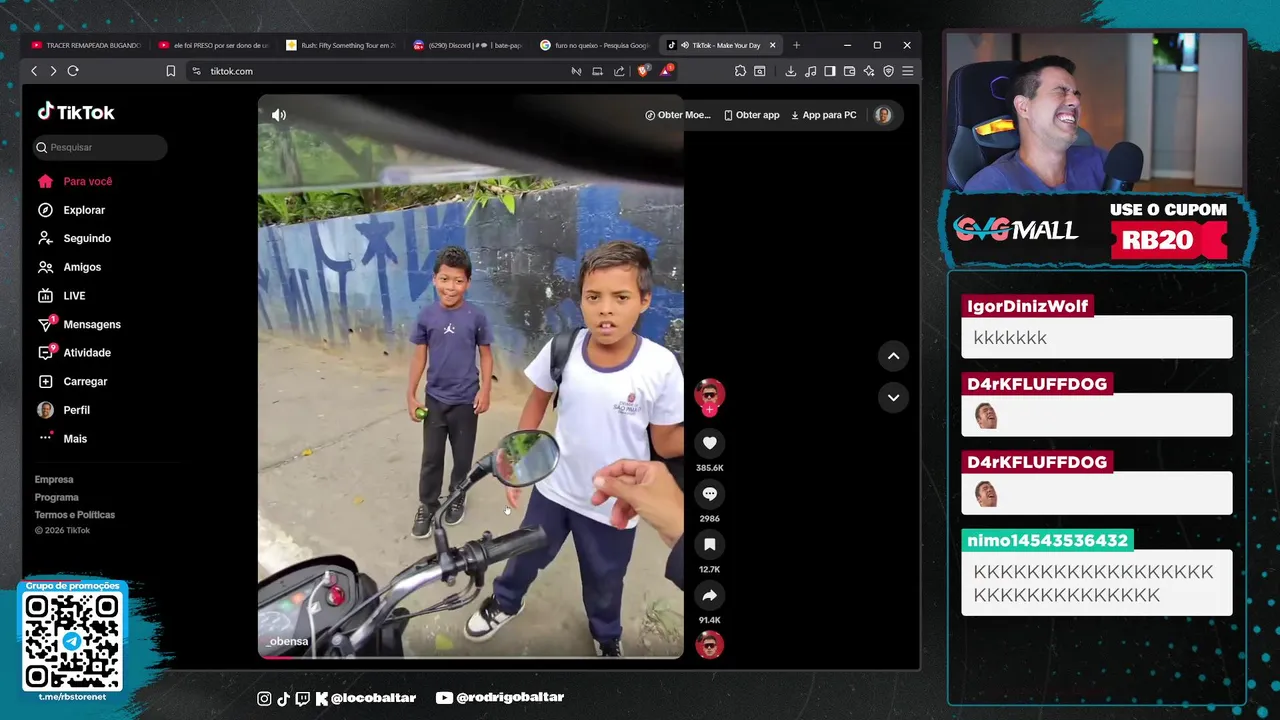
Task: Open the browser extensions puzzle icon
Action: (740, 71)
